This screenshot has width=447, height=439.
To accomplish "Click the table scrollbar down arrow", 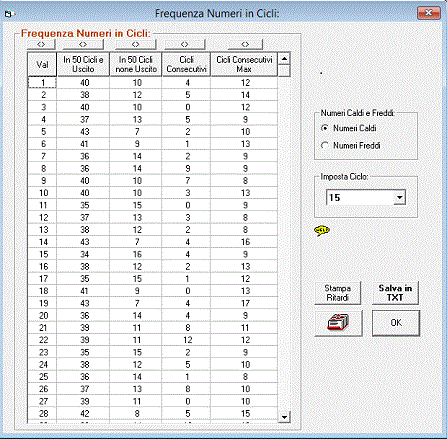I will click(284, 417).
